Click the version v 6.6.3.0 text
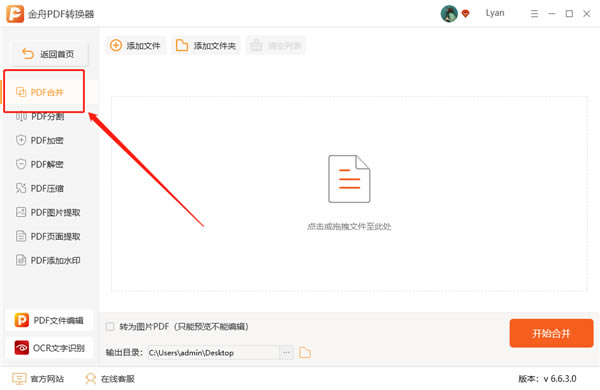The image size is (600, 390). [547, 379]
